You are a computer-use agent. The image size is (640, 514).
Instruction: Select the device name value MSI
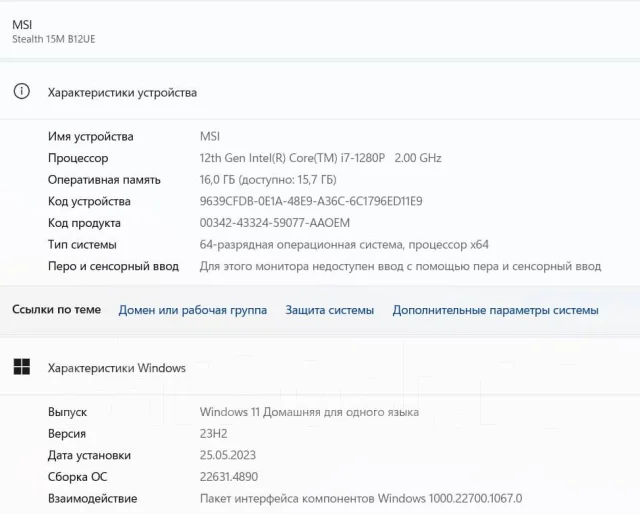(x=210, y=136)
